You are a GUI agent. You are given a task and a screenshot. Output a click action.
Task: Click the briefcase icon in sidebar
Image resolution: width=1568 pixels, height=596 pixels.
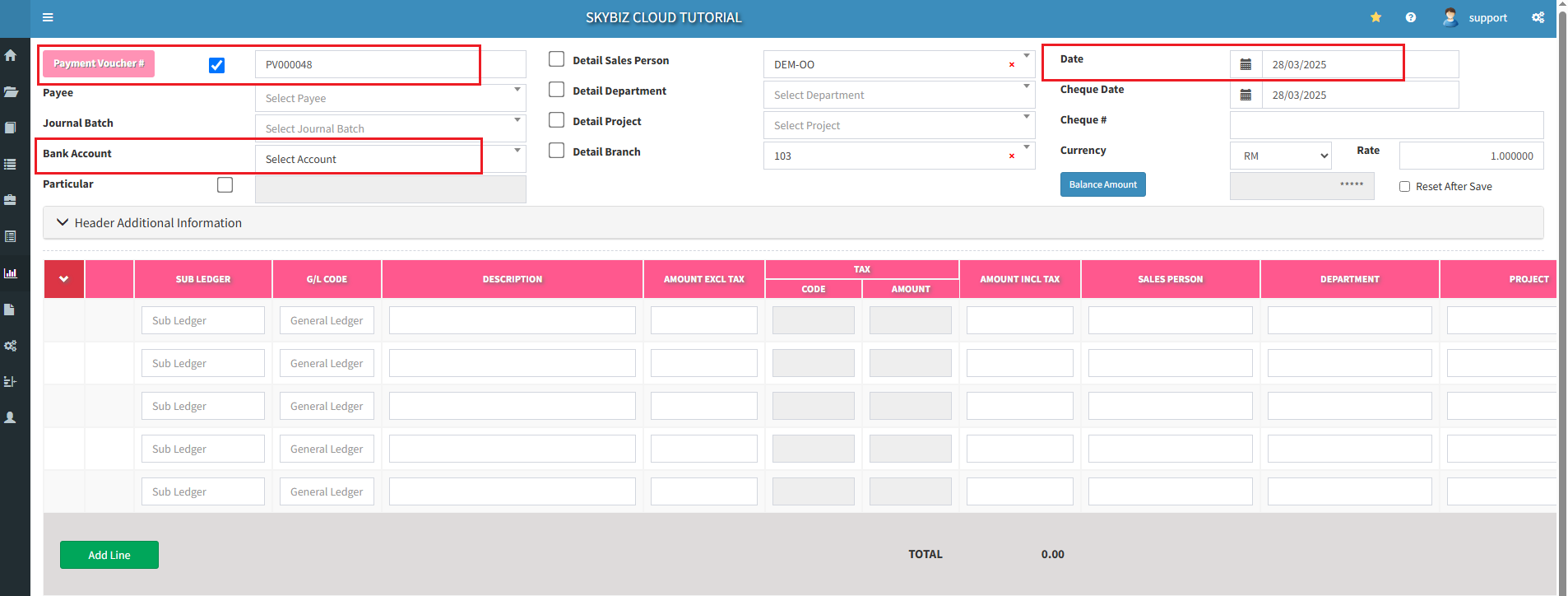tap(11, 200)
